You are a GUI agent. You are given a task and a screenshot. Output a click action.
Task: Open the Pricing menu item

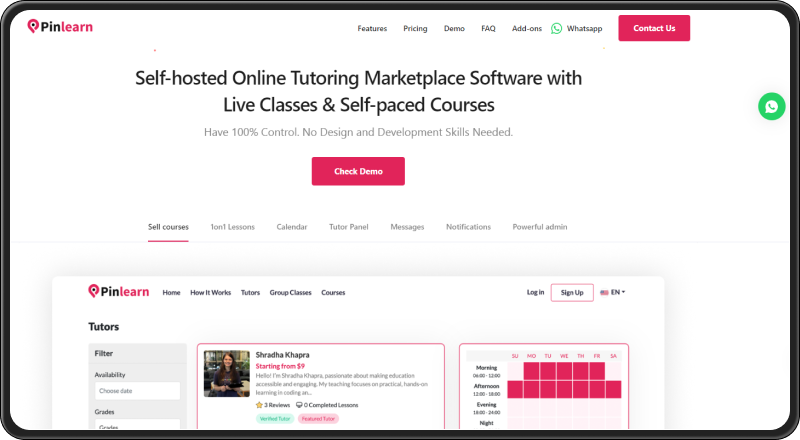point(415,28)
